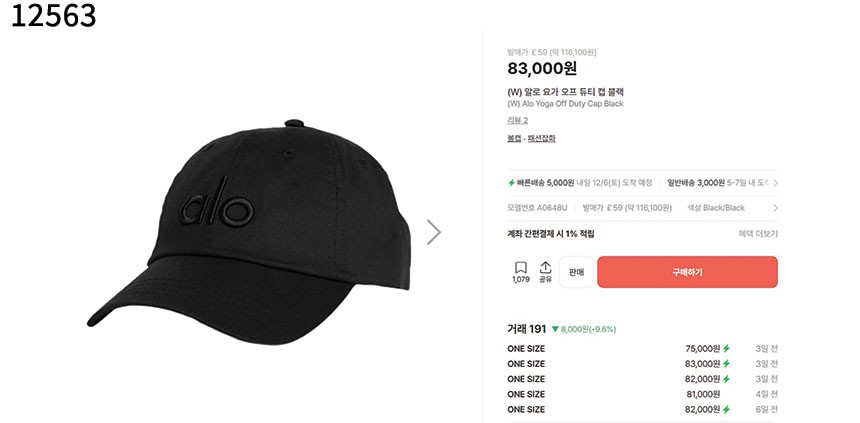Open the 리뷰 2 reviews link
The image size is (860, 423).
[517, 120]
